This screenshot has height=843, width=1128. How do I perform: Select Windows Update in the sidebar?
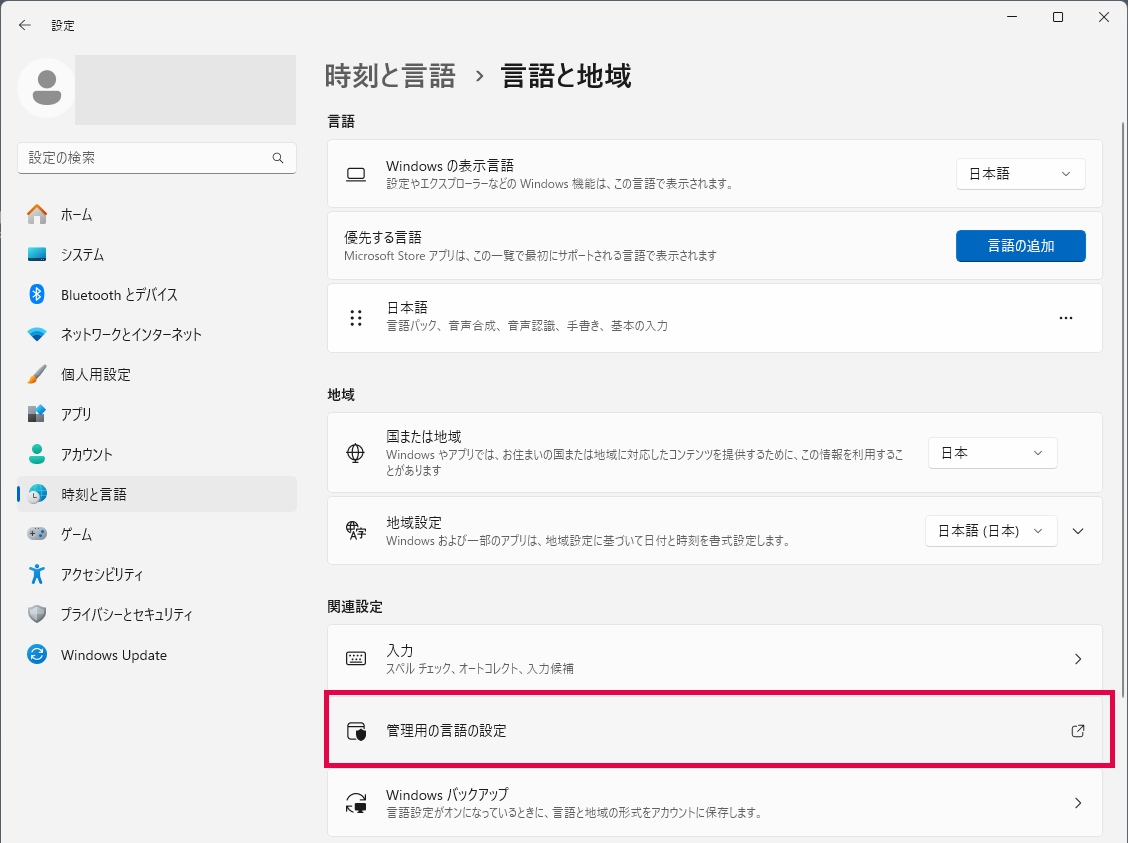113,655
